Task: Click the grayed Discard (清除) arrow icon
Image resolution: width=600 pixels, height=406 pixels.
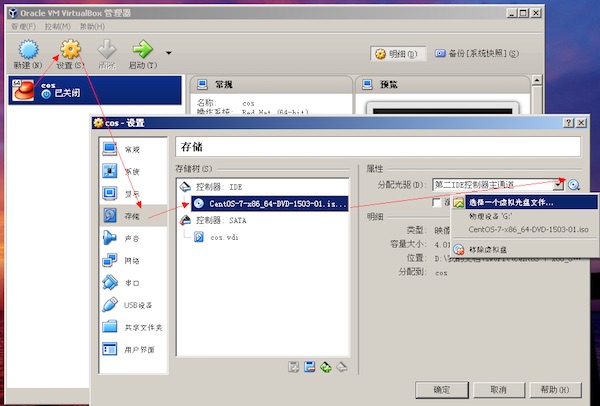Action: click(107, 49)
